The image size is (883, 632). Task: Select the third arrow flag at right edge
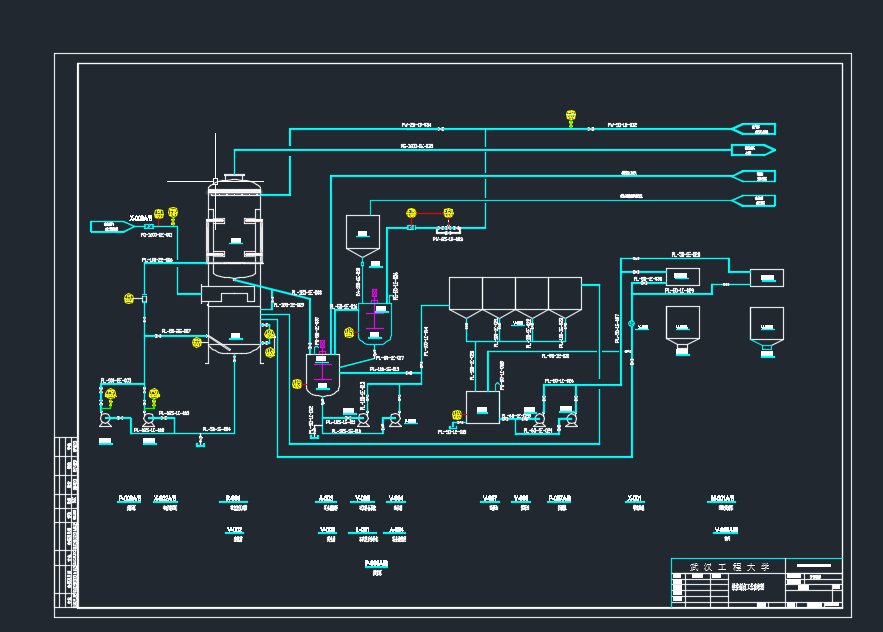pos(753,176)
